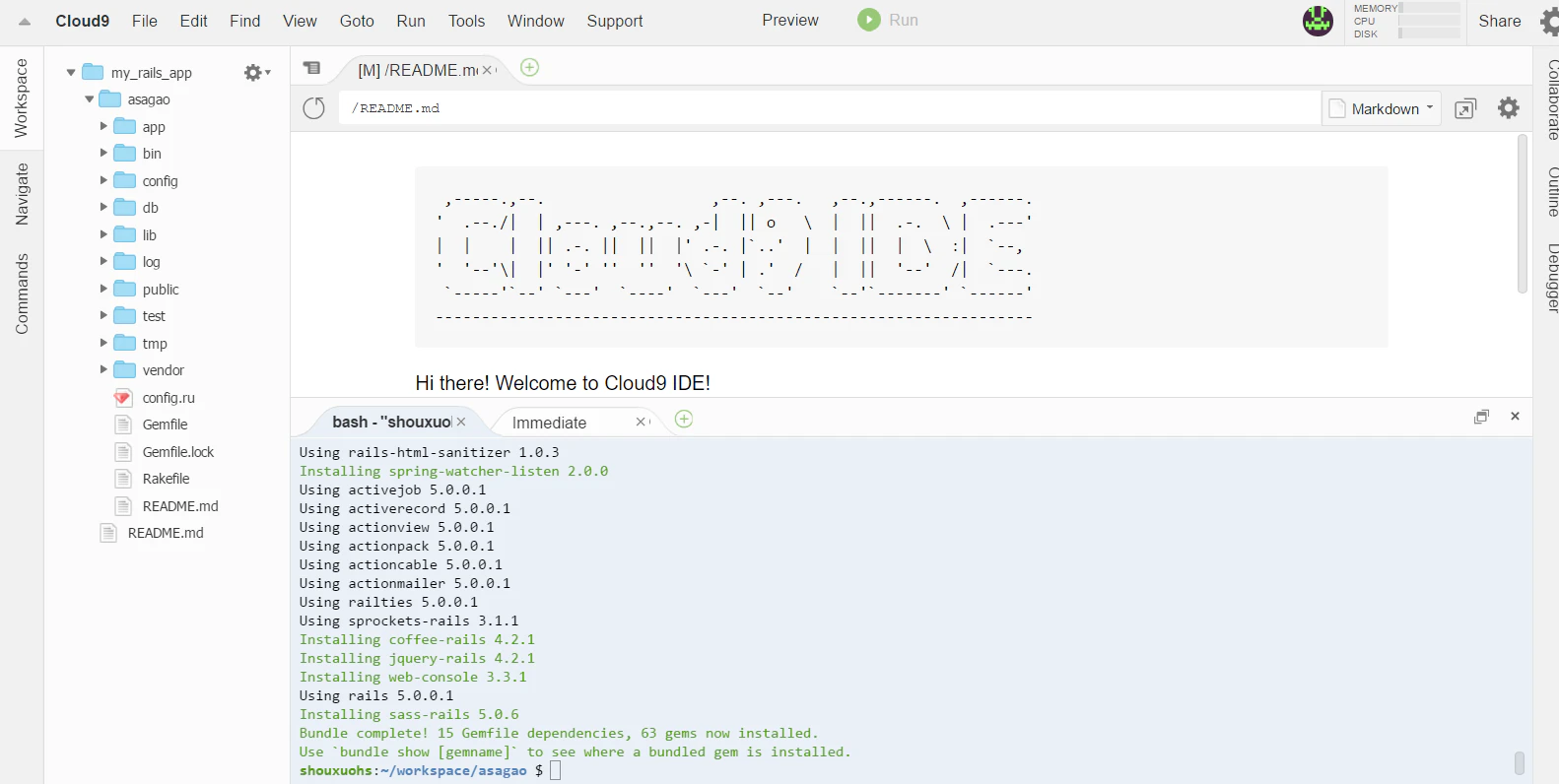Click the Preview button
The width and height of the screenshot is (1559, 784).
tap(790, 20)
